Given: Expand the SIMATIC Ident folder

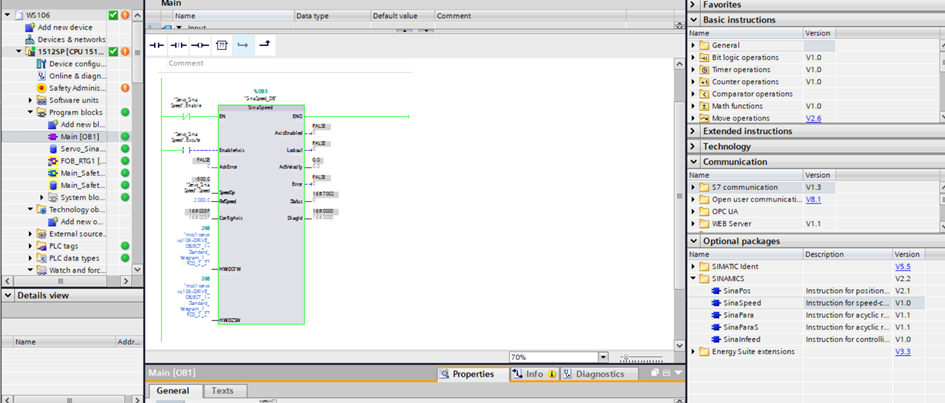Looking at the screenshot, I should pyautogui.click(x=694, y=266).
